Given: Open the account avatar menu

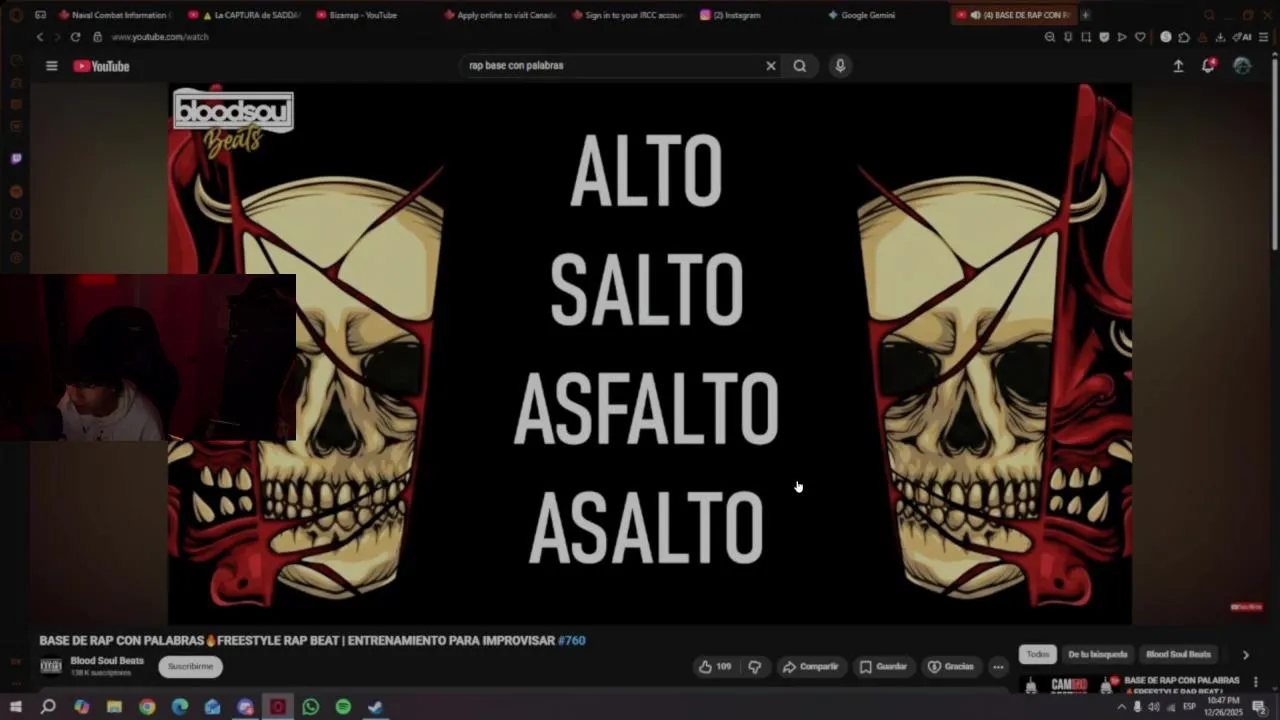Looking at the screenshot, I should pyautogui.click(x=1242, y=66).
